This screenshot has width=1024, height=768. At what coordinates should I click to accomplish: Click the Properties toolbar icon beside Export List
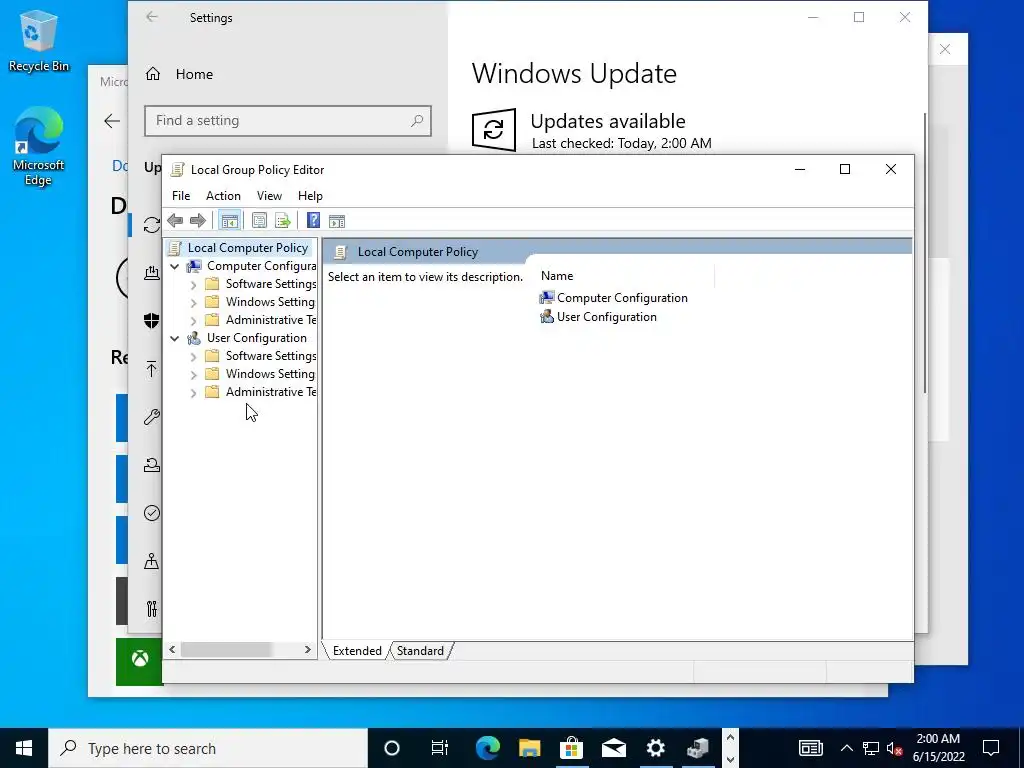[x=259, y=221]
